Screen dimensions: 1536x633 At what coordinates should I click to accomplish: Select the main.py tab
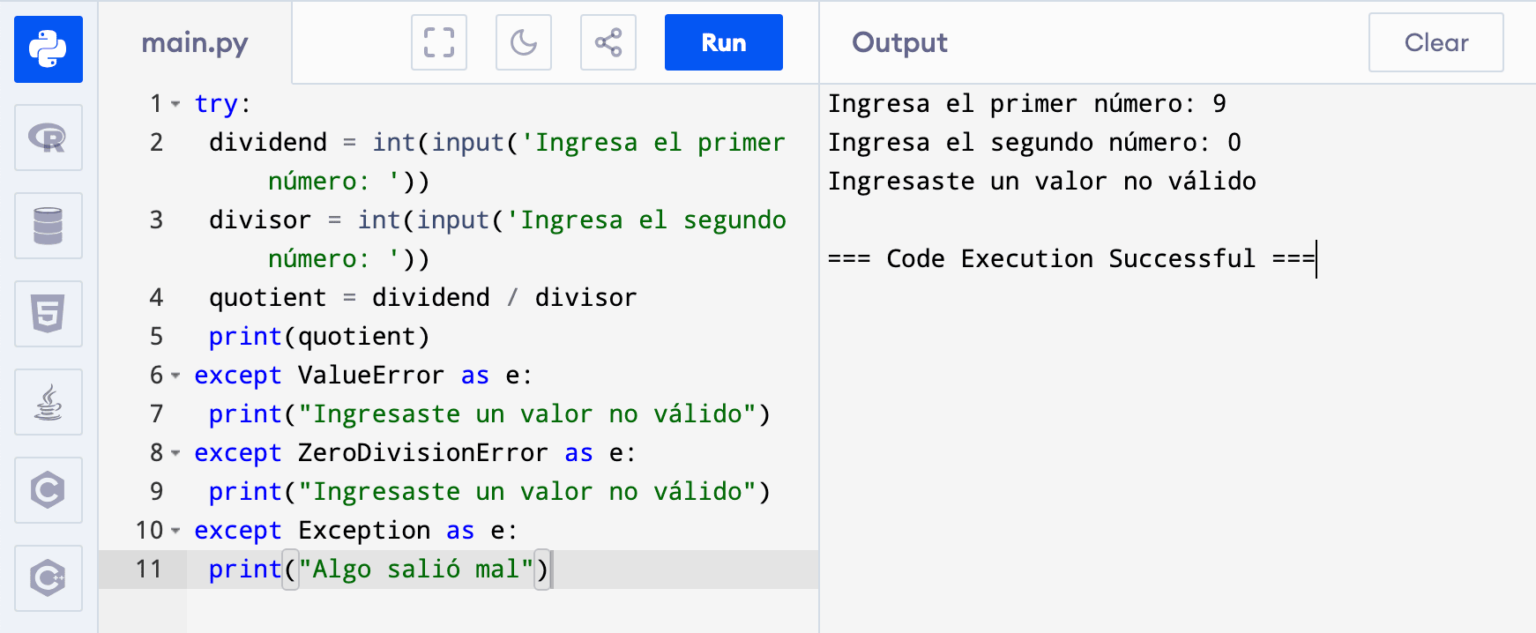pyautogui.click(x=194, y=42)
